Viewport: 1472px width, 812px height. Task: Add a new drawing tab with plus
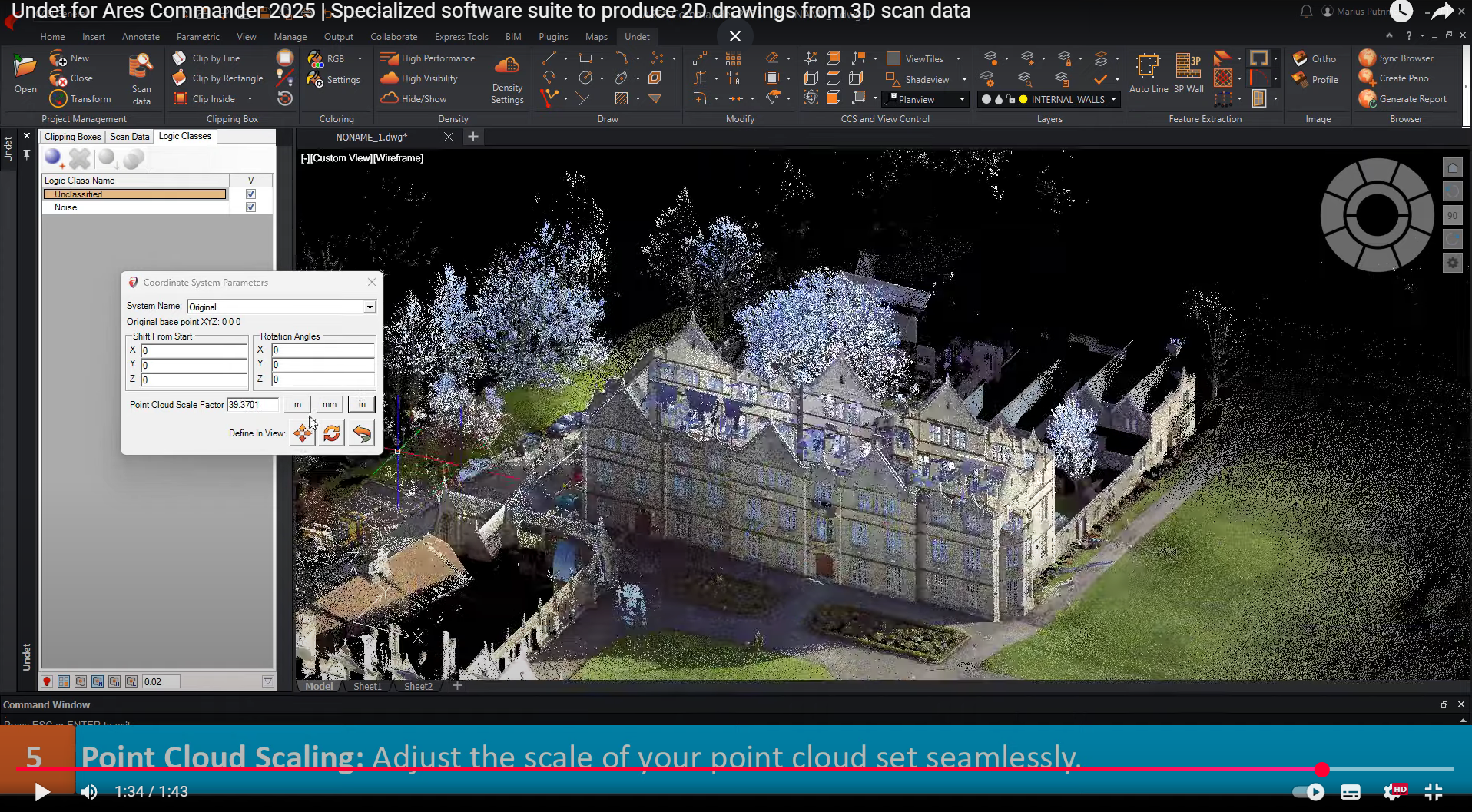tap(473, 137)
